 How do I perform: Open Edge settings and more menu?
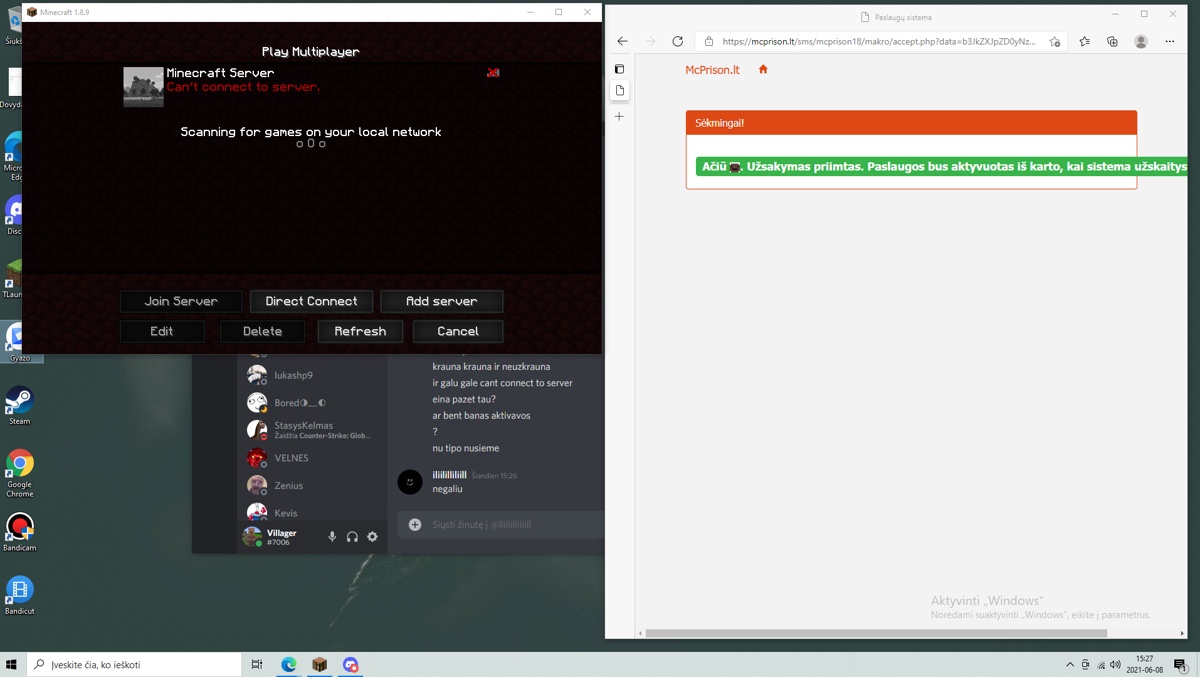point(1170,41)
